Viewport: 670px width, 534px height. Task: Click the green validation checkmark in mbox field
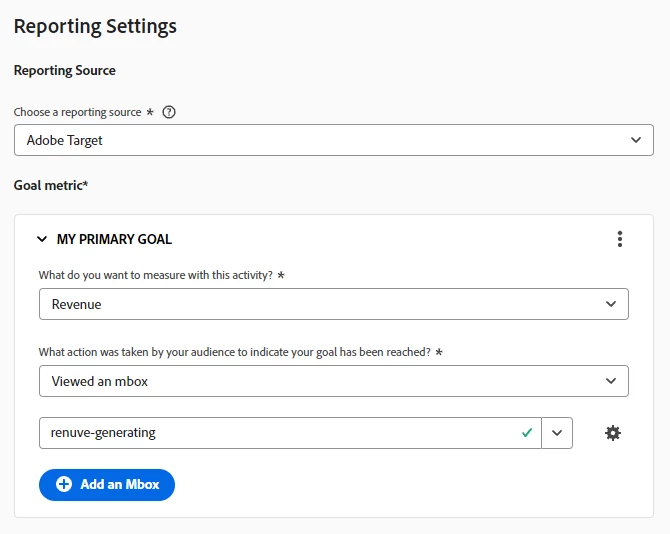(527, 433)
